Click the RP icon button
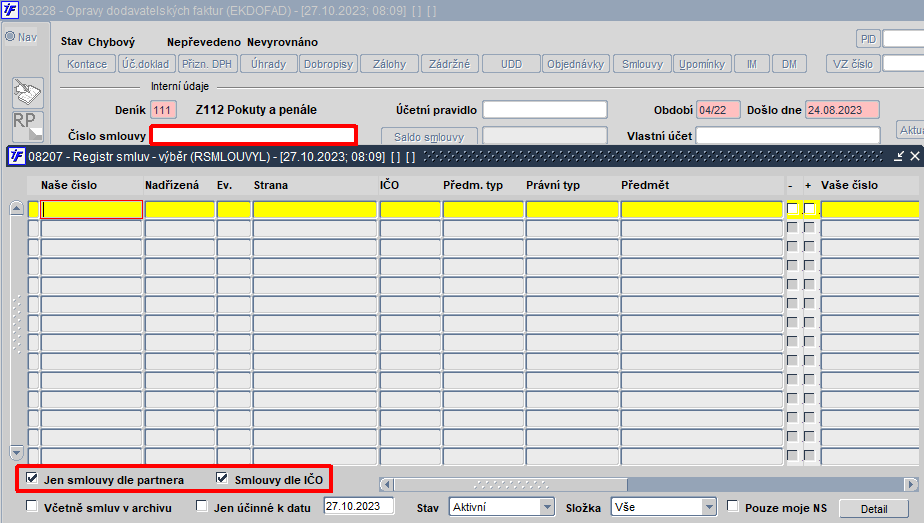This screenshot has width=924, height=523. pyautogui.click(x=28, y=125)
